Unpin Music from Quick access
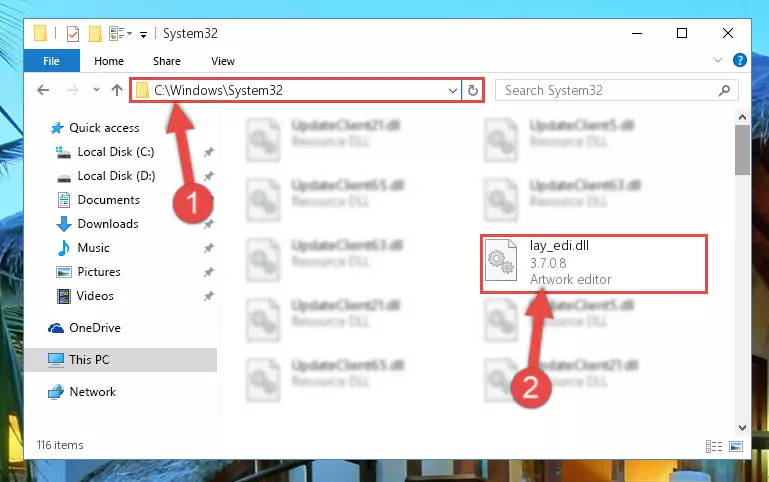 pyautogui.click(x=209, y=248)
